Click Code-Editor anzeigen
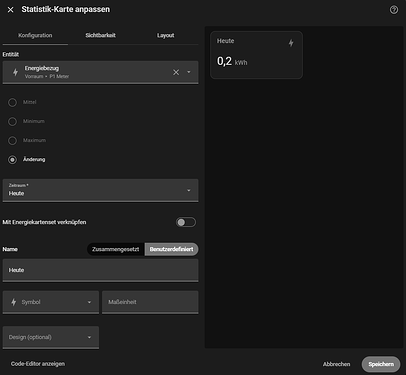Image resolution: width=406 pixels, height=375 pixels. coord(38,364)
